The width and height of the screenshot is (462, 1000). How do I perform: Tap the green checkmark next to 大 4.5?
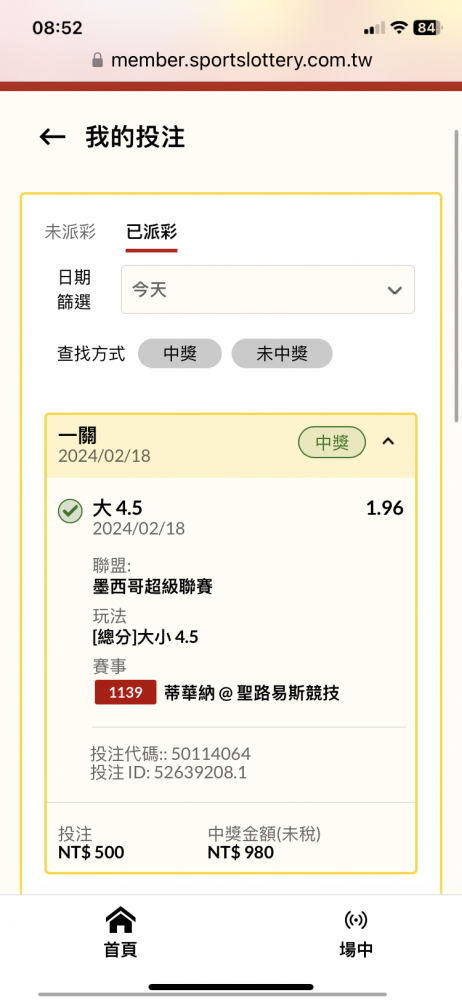70,511
